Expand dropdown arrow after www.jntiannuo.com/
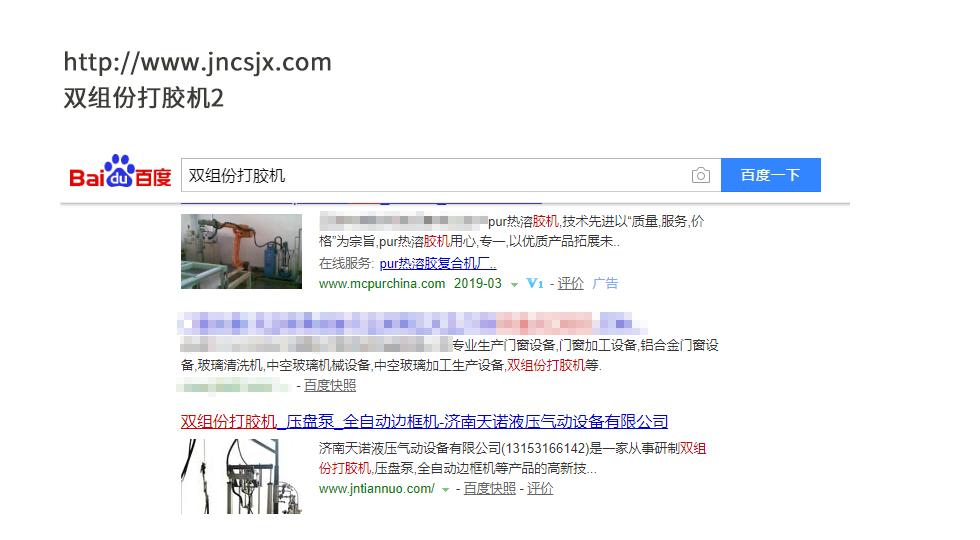Screen dimensions: 980x540 click(446, 489)
